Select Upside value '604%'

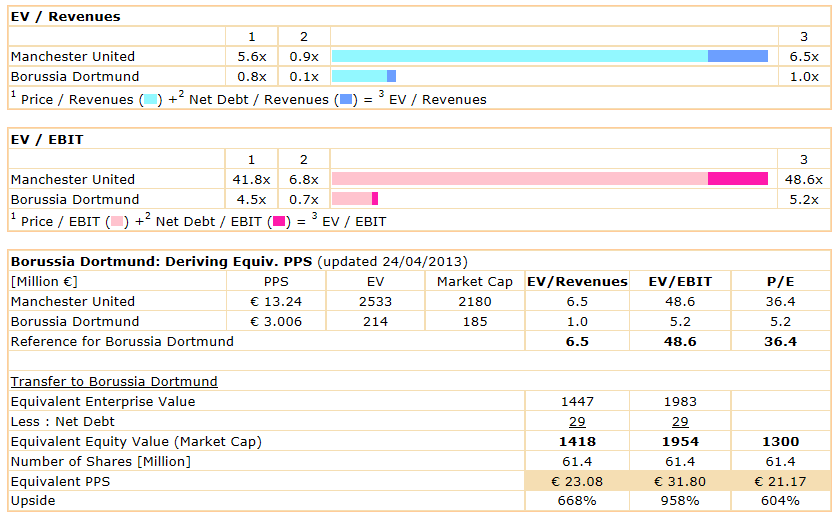(x=781, y=501)
